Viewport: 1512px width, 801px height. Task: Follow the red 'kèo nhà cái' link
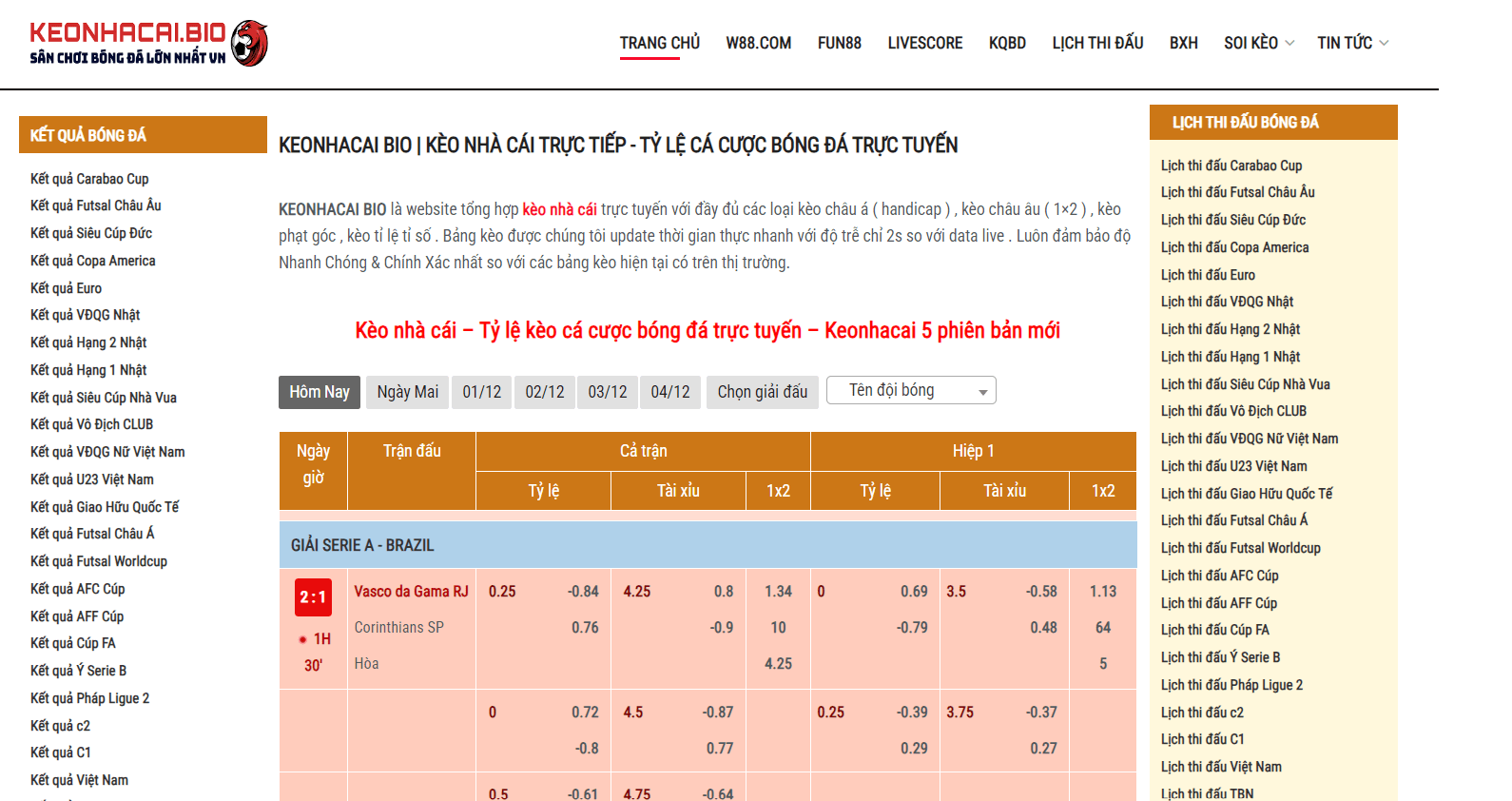click(x=559, y=209)
